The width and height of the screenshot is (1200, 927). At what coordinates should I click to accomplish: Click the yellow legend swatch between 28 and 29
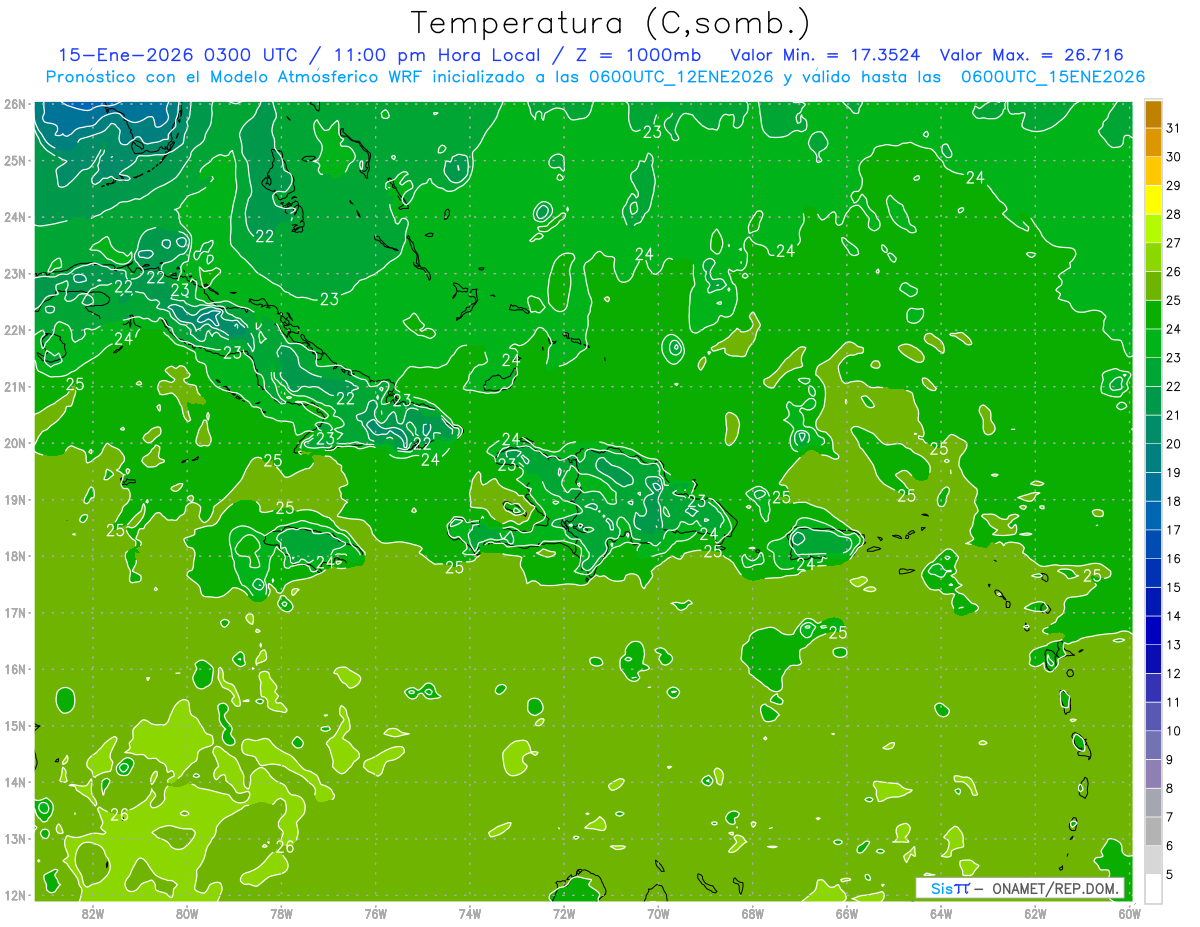click(1153, 200)
